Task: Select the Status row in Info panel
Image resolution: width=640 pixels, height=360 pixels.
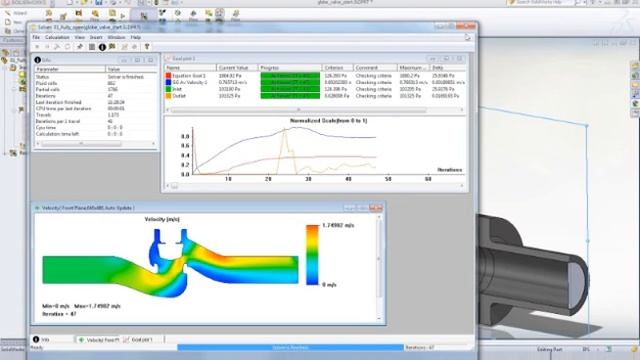Action: click(x=95, y=77)
